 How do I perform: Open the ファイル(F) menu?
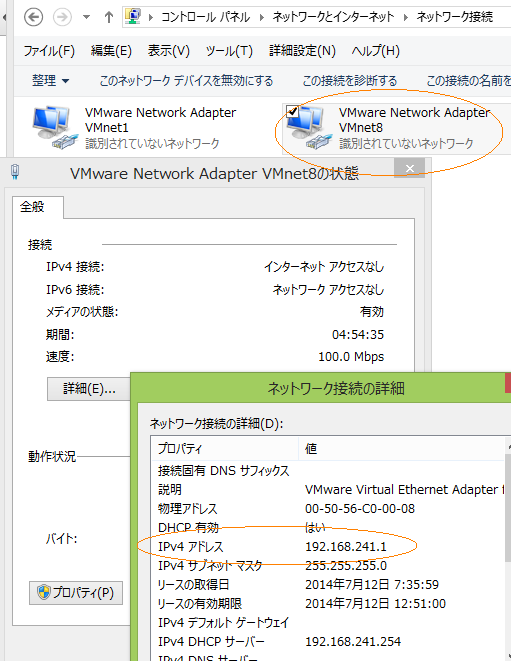49,51
